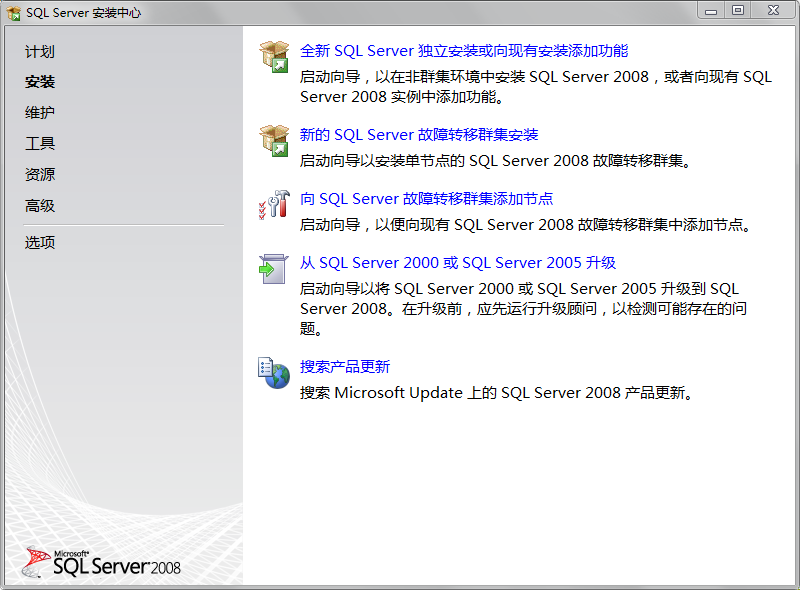Minimize the SQL Server 安装中心 window
This screenshot has width=800, height=590.
click(x=711, y=11)
